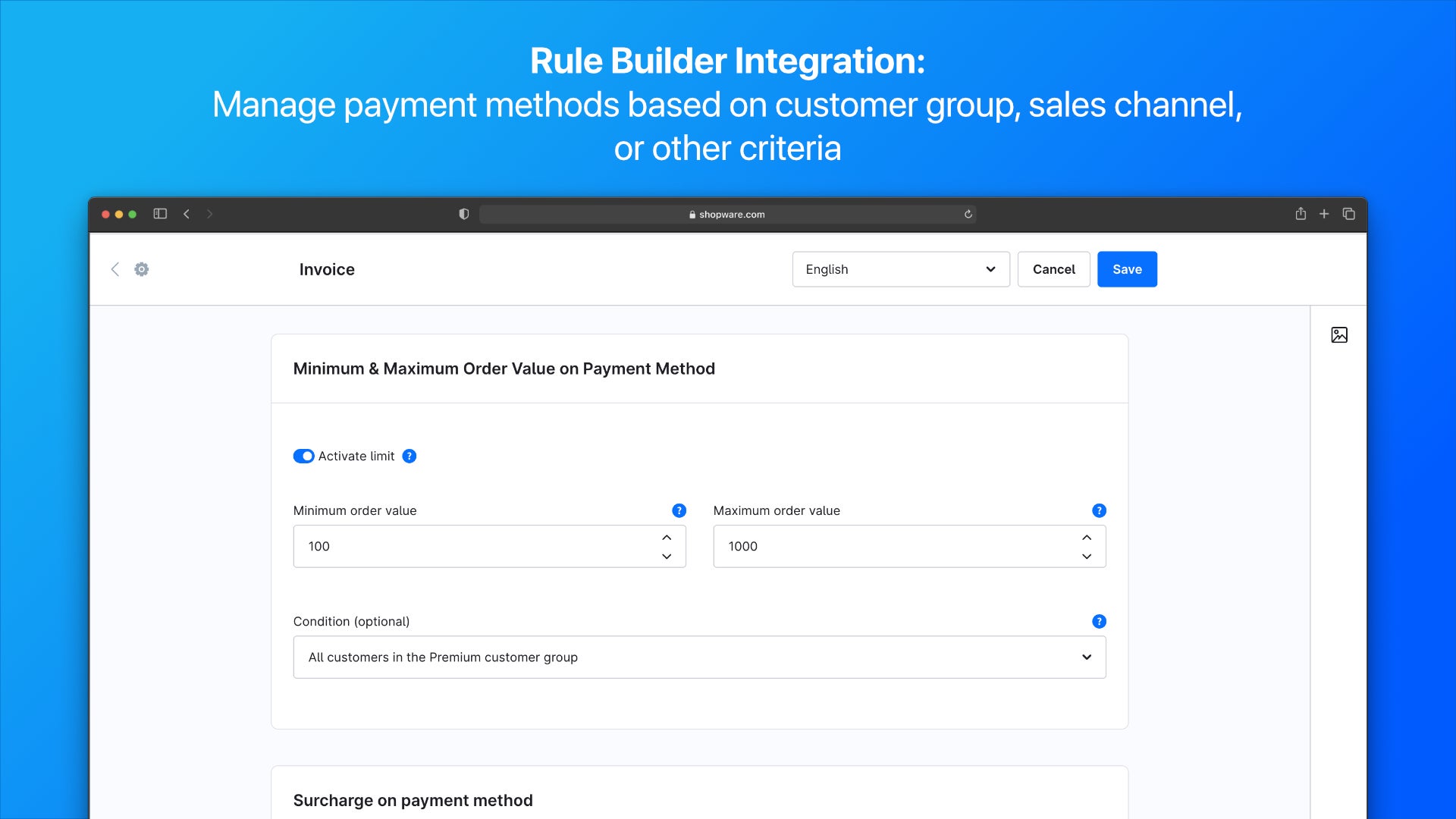The image size is (1456, 819).
Task: Click the settings gear icon
Action: [141, 269]
